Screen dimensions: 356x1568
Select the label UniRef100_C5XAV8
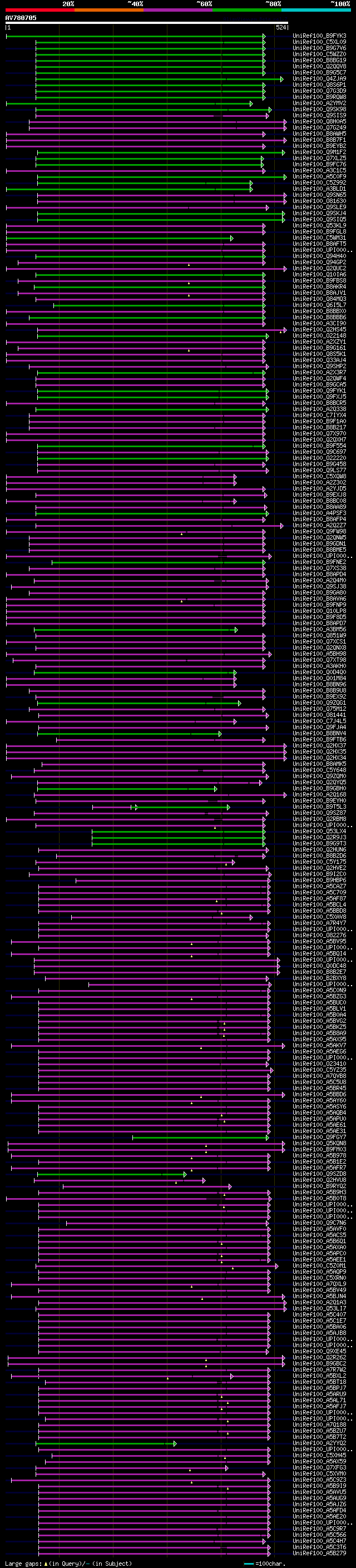[319, 917]
